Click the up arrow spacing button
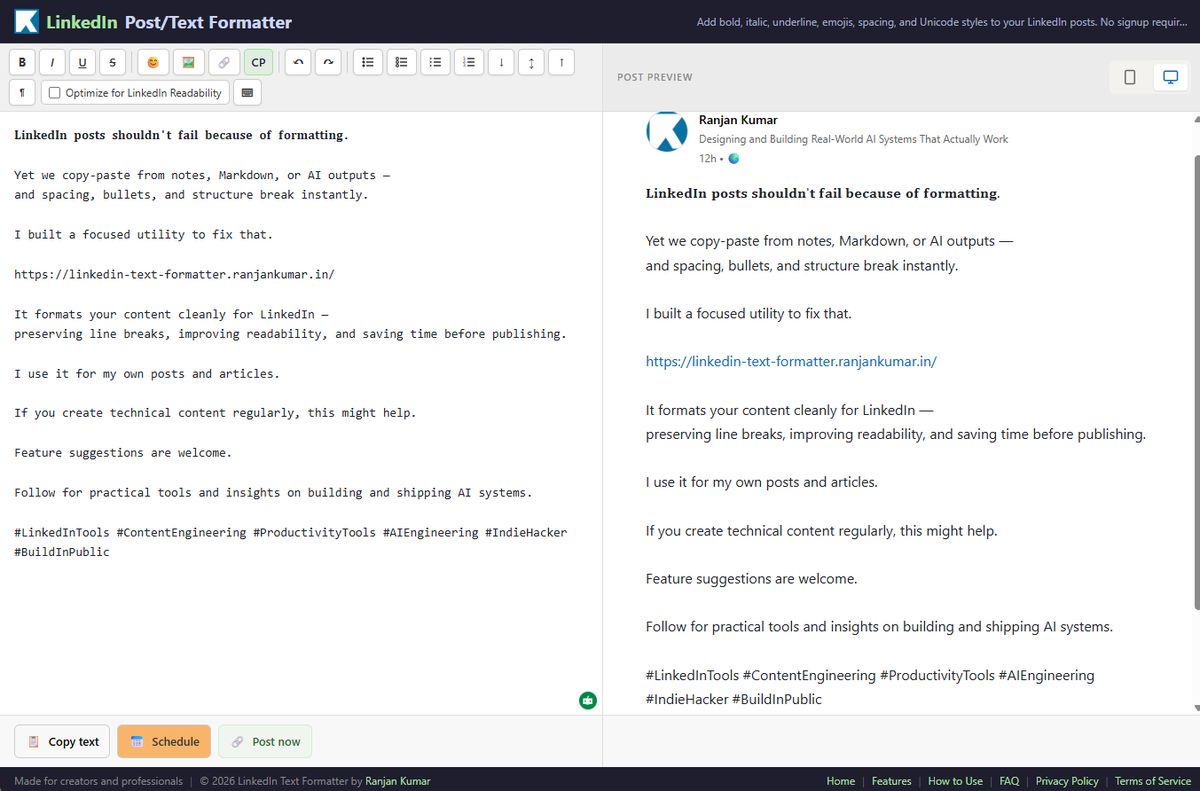1200x791 pixels. [562, 62]
